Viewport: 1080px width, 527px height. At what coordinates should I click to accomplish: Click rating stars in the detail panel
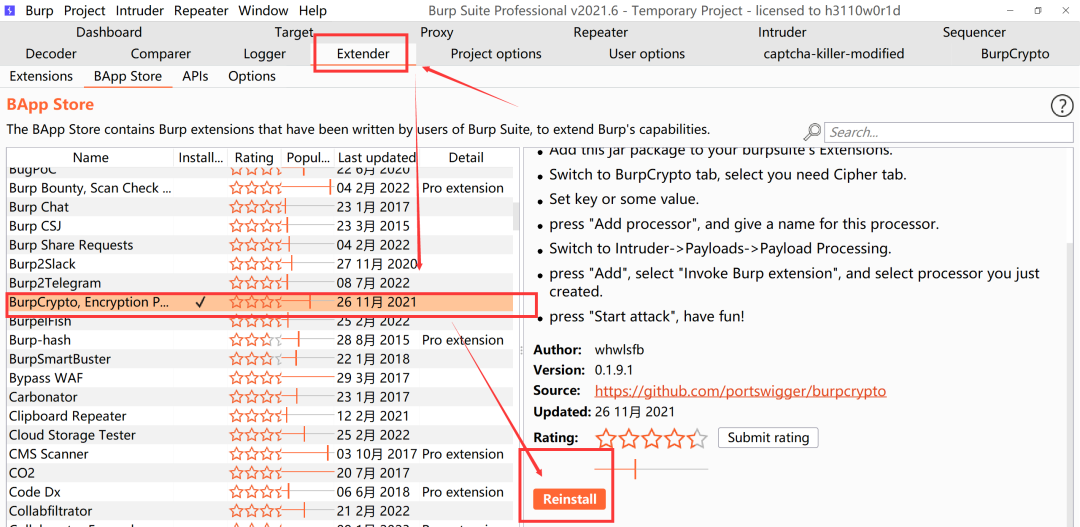pos(652,438)
